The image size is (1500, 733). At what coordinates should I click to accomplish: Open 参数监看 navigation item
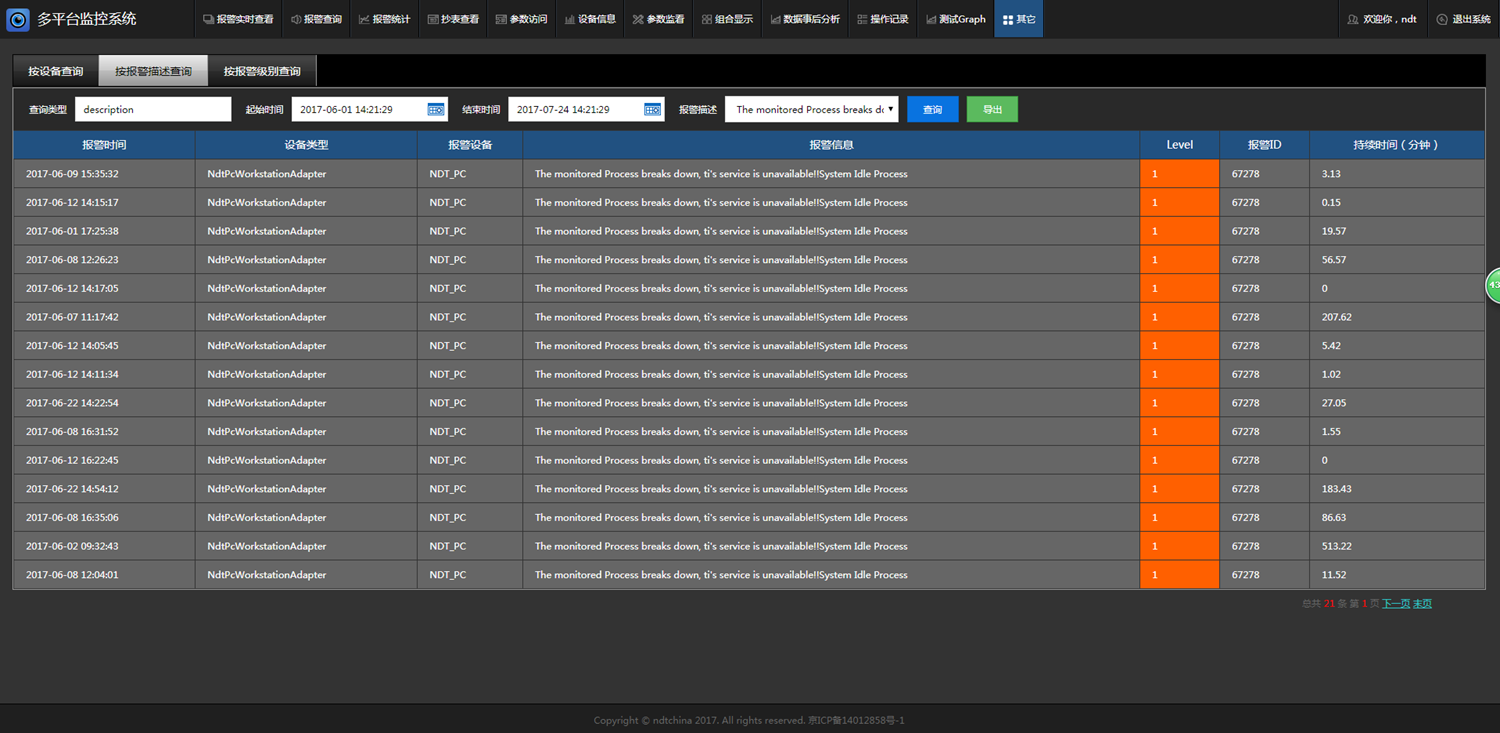[658, 19]
